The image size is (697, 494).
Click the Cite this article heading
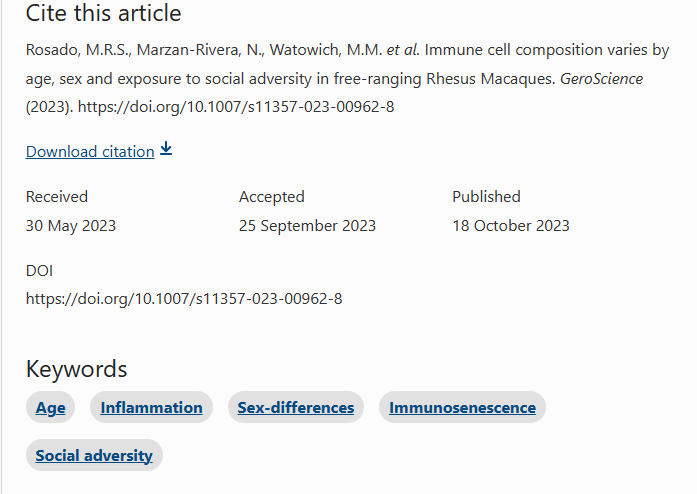[x=104, y=14]
